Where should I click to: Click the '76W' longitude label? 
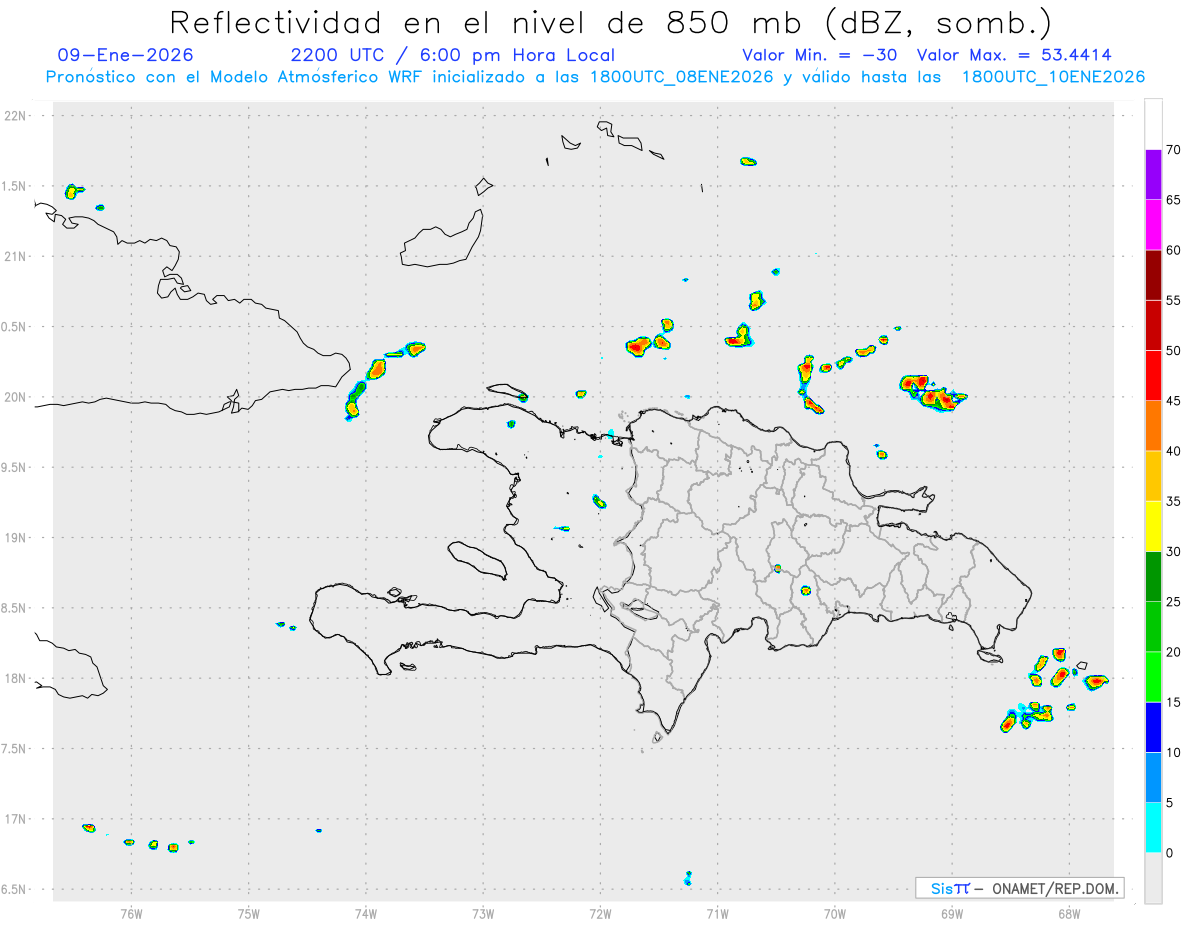point(131,913)
